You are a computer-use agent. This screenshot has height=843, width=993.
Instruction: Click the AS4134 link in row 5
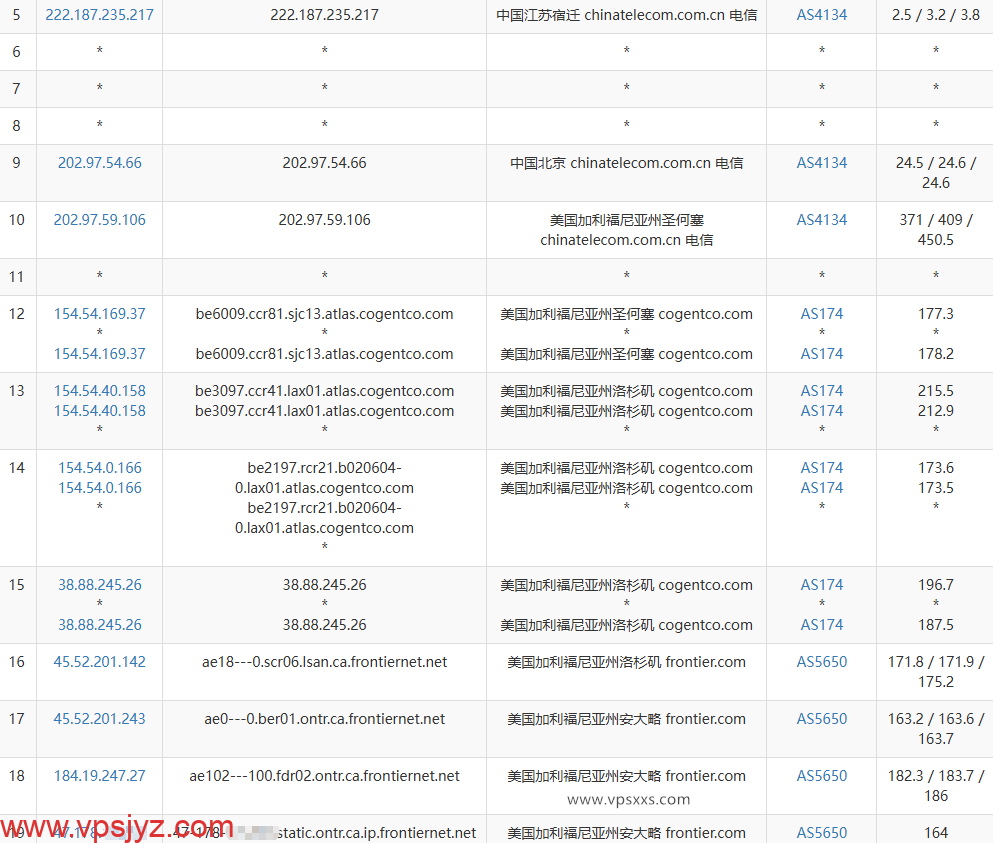821,15
